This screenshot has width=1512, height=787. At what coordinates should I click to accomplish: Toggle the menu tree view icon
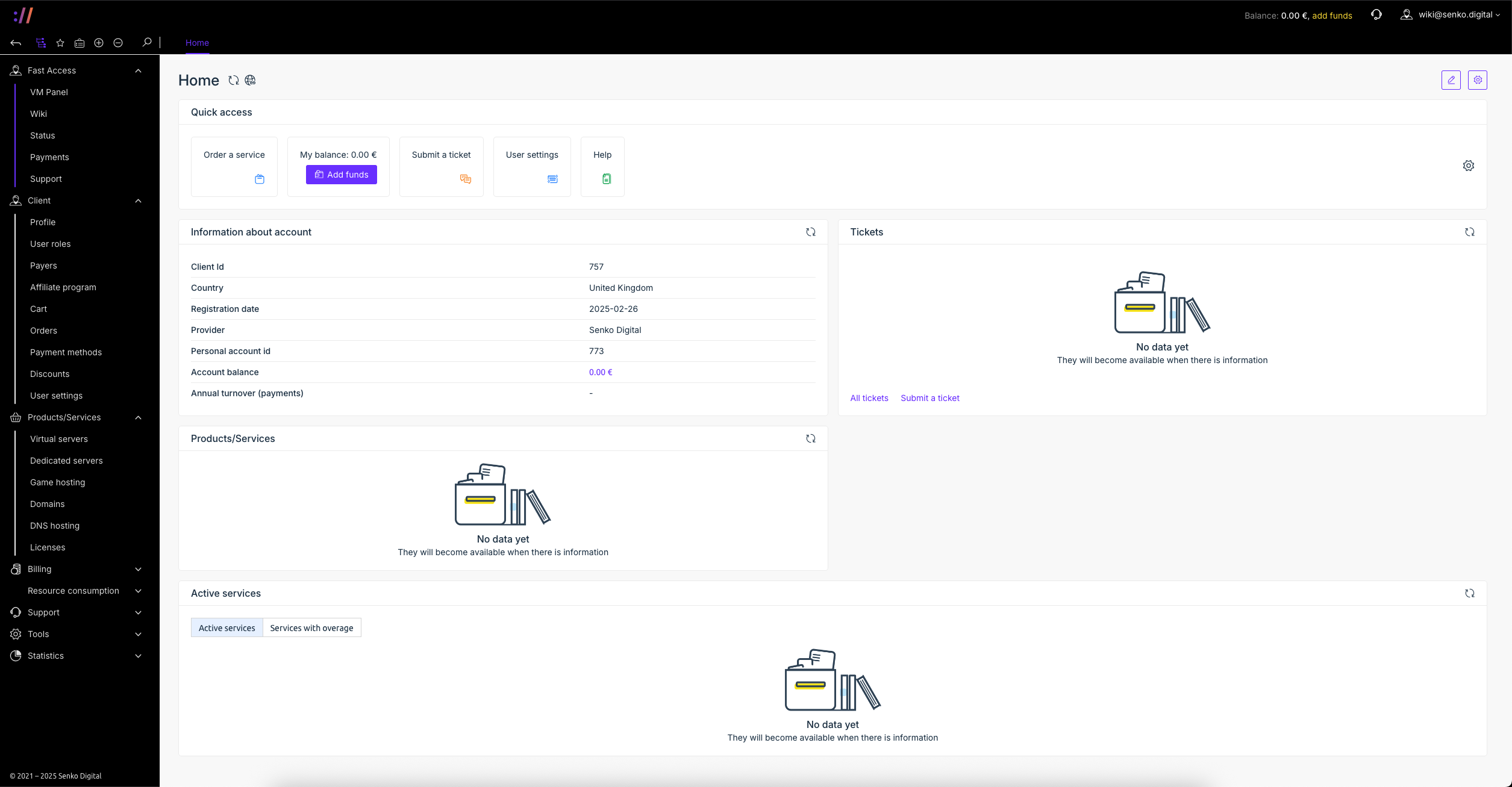[41, 43]
